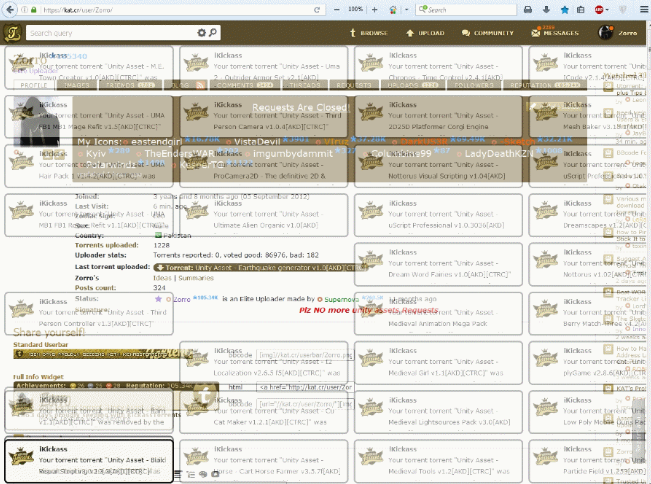The height and width of the screenshot is (484, 651).
Task: Open VistaDevil user link
Action: (x=257, y=142)
